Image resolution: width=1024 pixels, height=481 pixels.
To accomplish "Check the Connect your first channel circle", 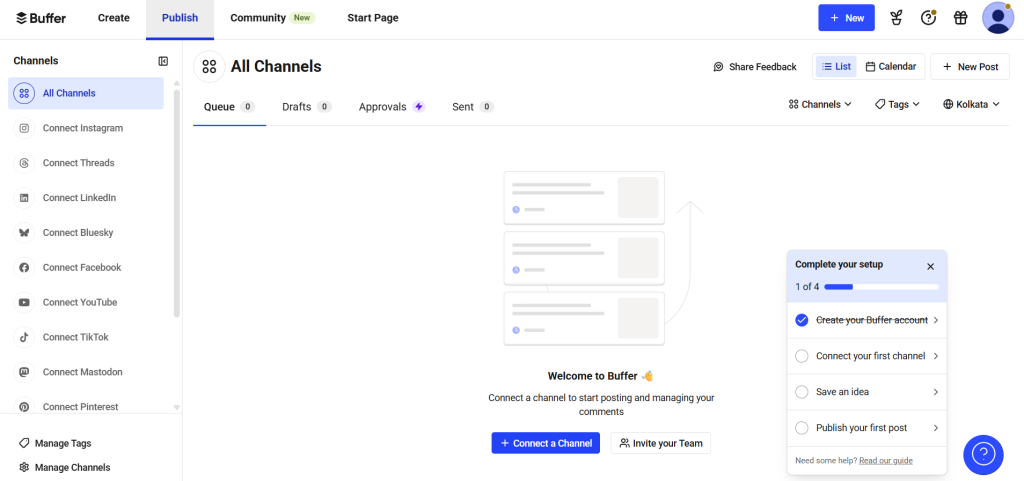I will [x=802, y=356].
